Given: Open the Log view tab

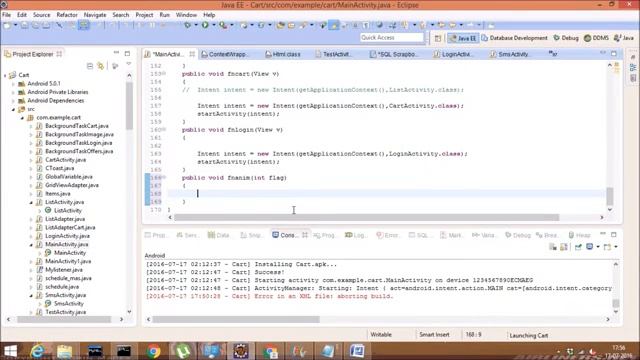Looking at the screenshot, I should tap(355, 235).
